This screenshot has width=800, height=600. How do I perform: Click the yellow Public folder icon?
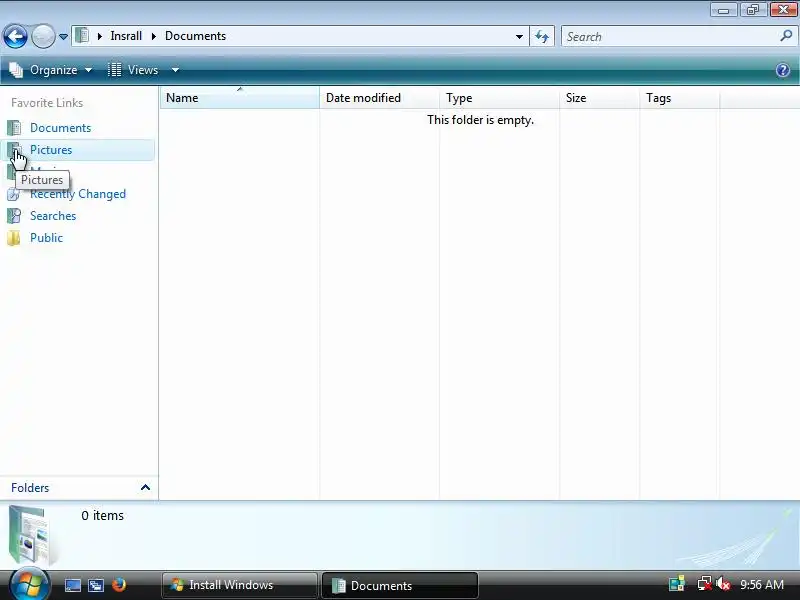pyautogui.click(x=14, y=238)
